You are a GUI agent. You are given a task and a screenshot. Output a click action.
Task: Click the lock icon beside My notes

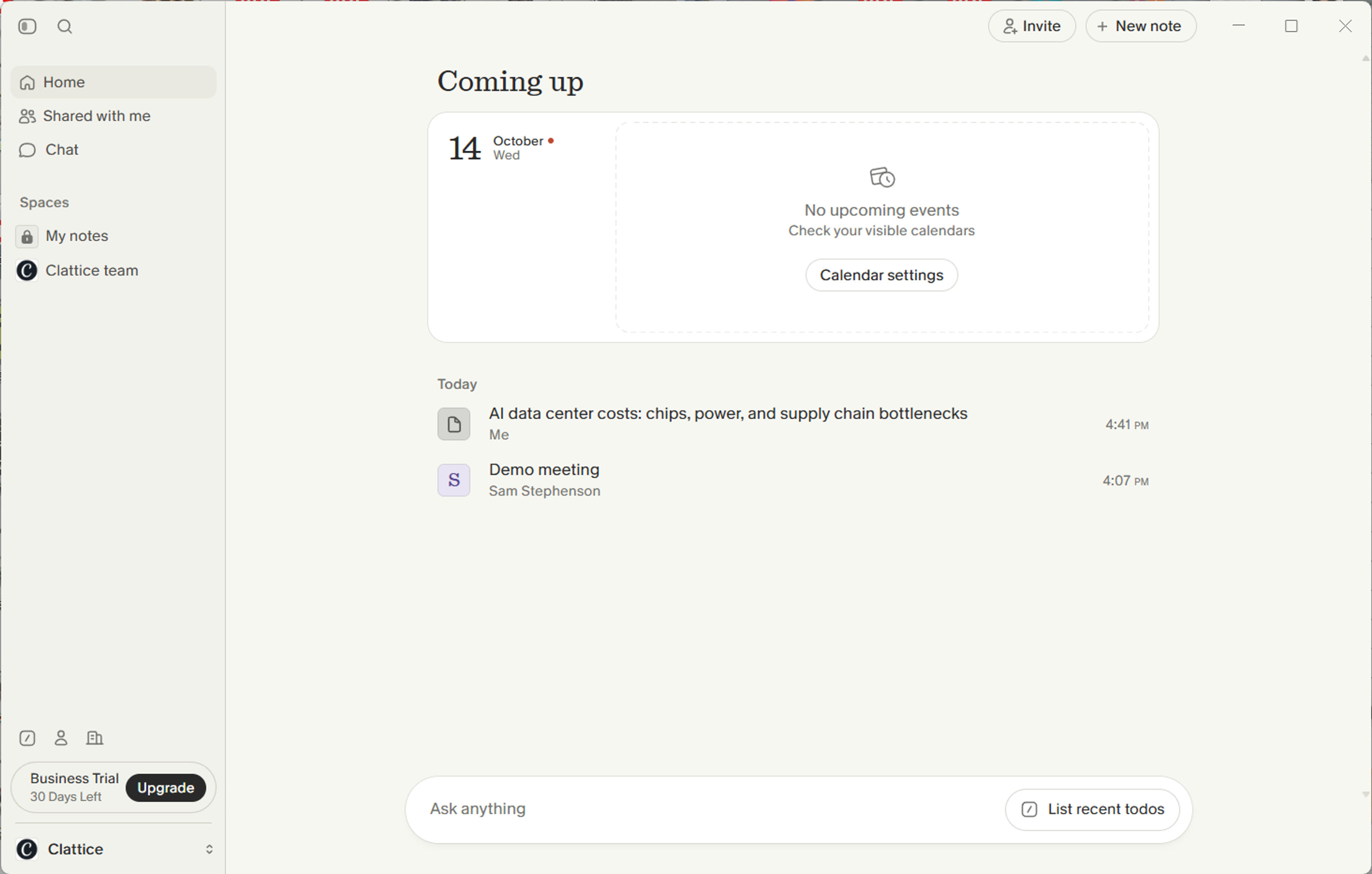tap(27, 237)
